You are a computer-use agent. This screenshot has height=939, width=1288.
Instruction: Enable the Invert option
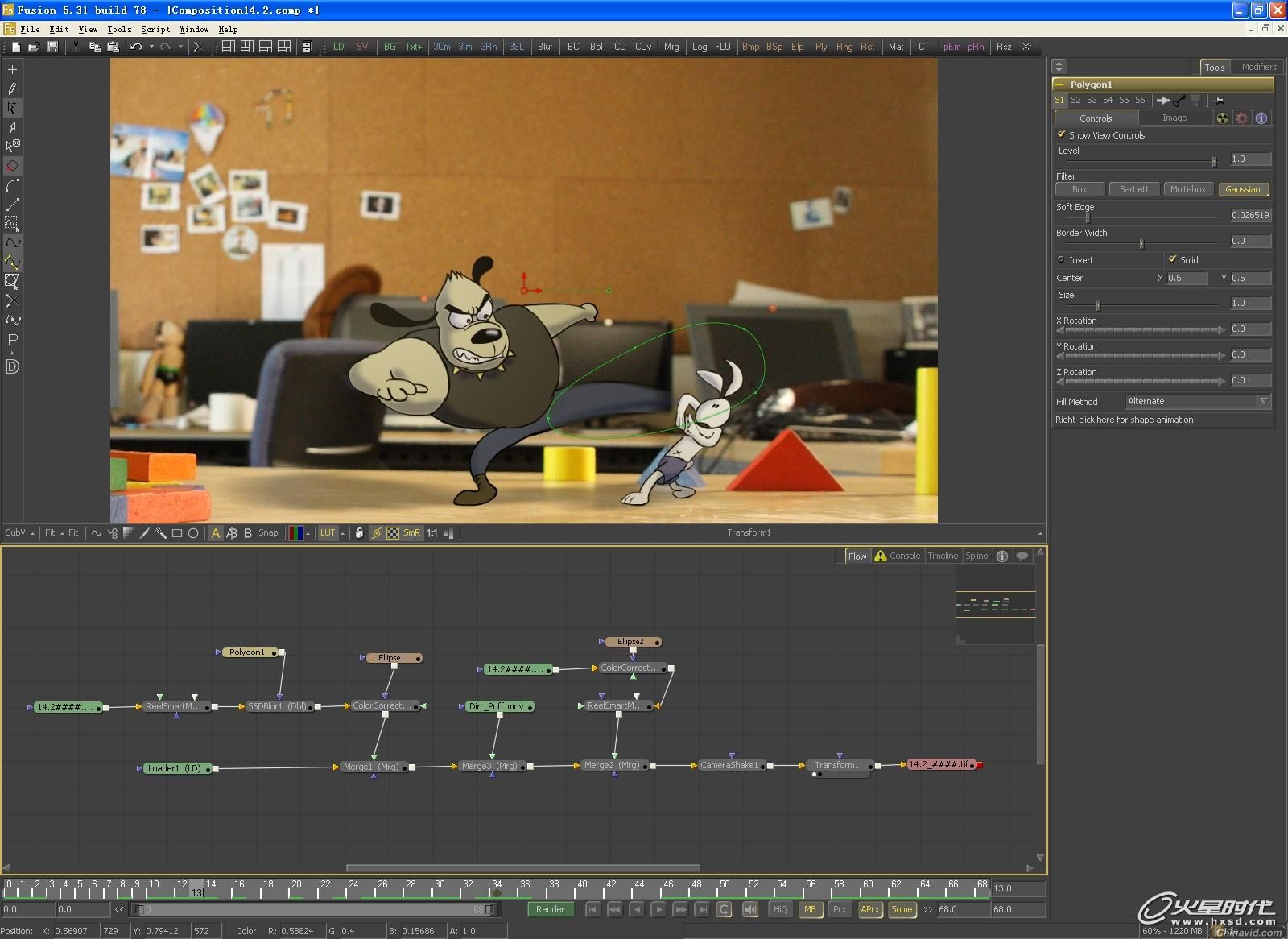(x=1061, y=259)
